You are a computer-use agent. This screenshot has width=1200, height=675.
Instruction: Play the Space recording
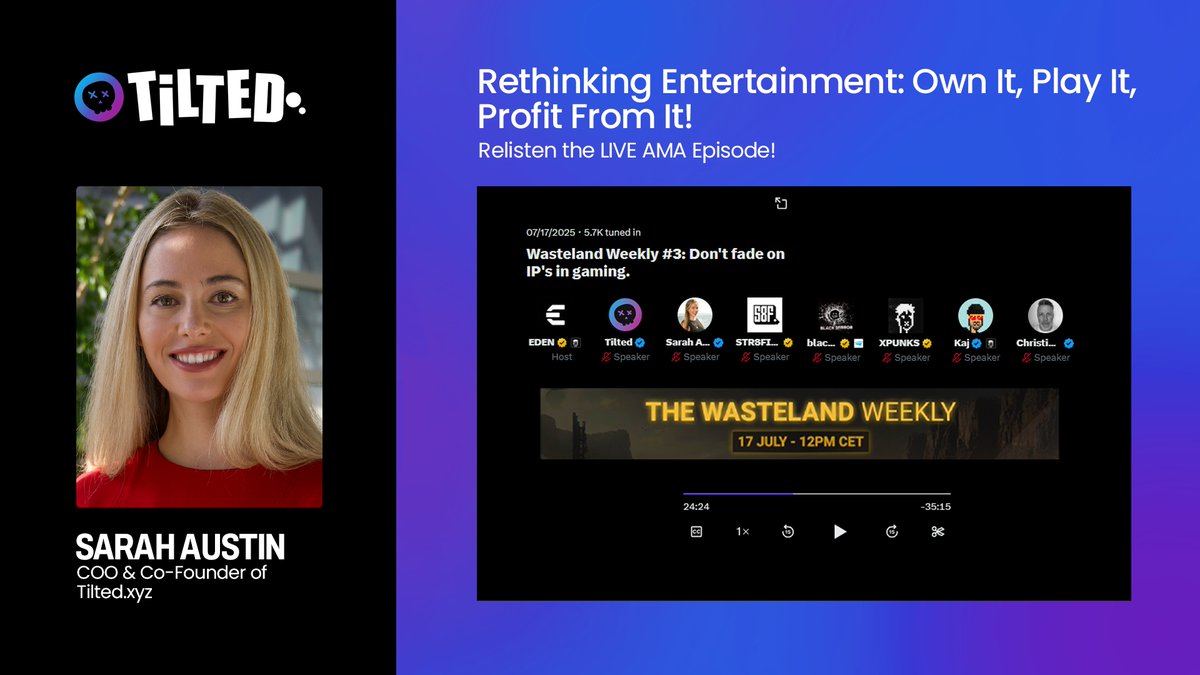pos(840,532)
